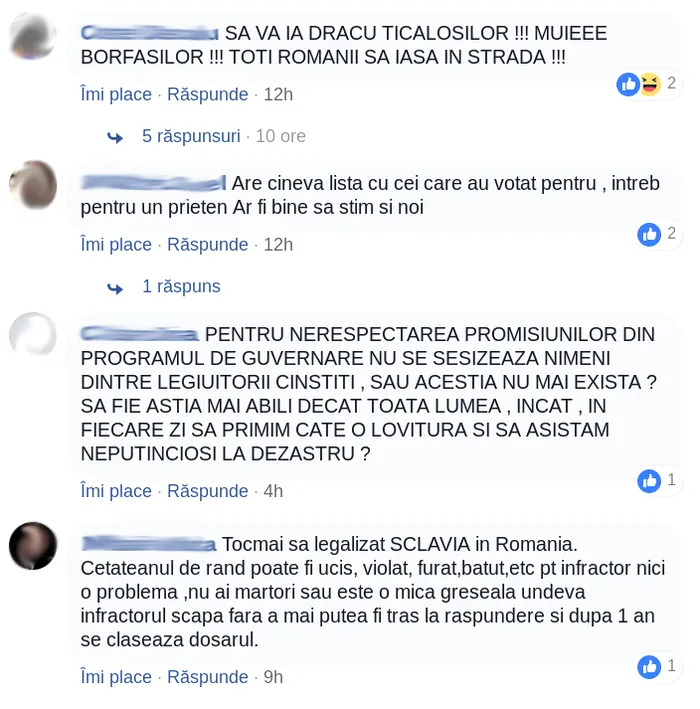Reply to the 'SA VA IA DRACU' comment
This screenshot has width=700, height=709.
(x=208, y=95)
